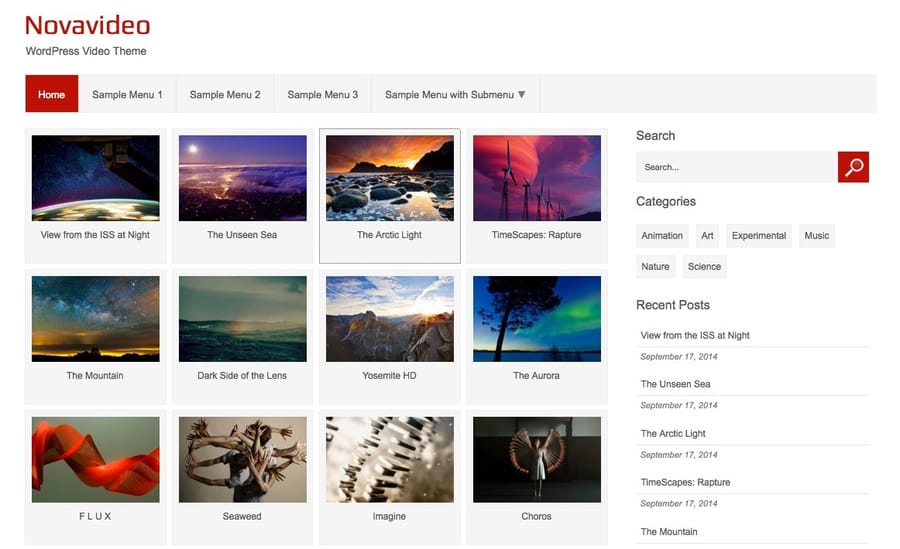Select the Nature category tag
Image resolution: width=900 pixels, height=549 pixels.
(655, 266)
